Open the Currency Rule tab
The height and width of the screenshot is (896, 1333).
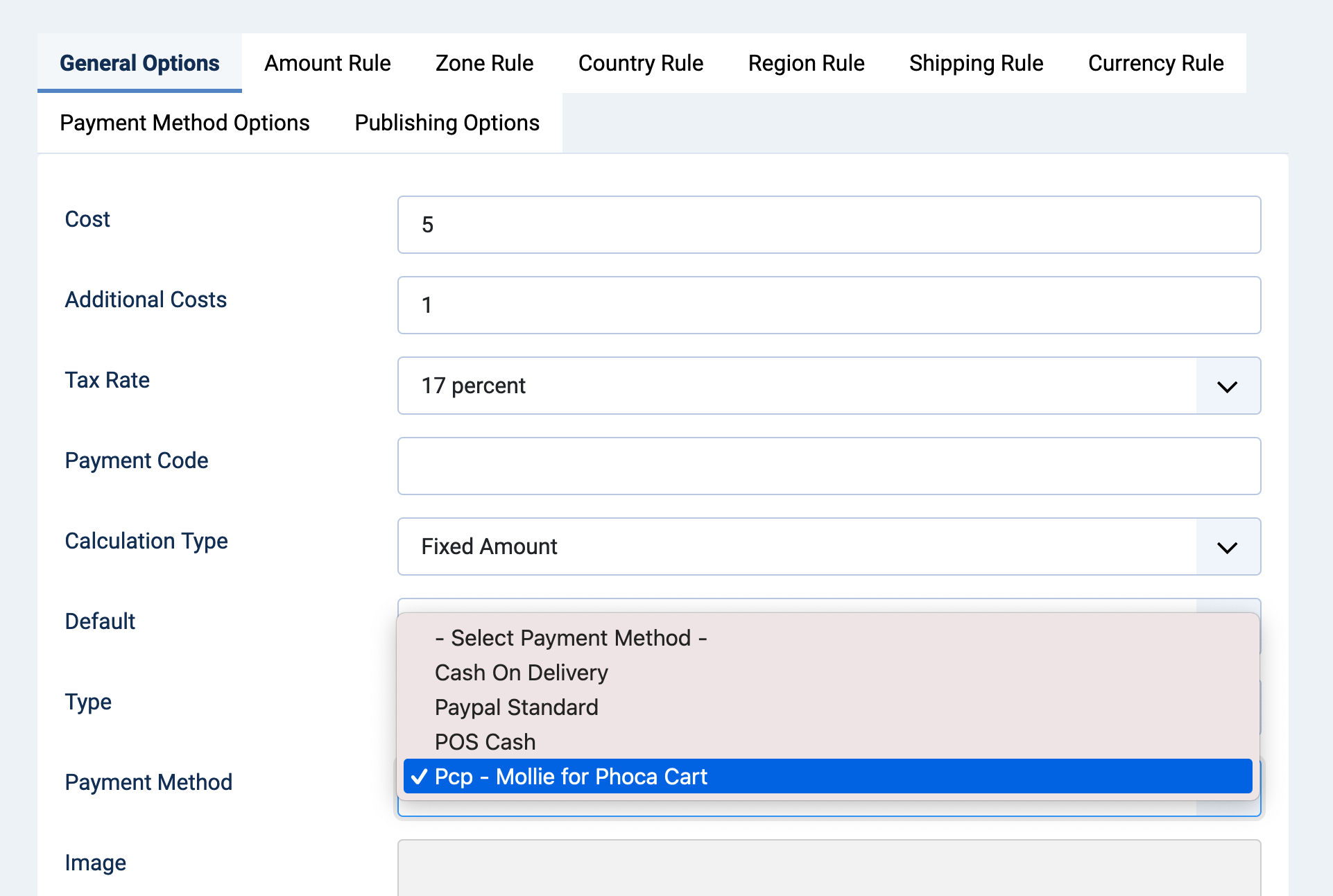click(1155, 63)
